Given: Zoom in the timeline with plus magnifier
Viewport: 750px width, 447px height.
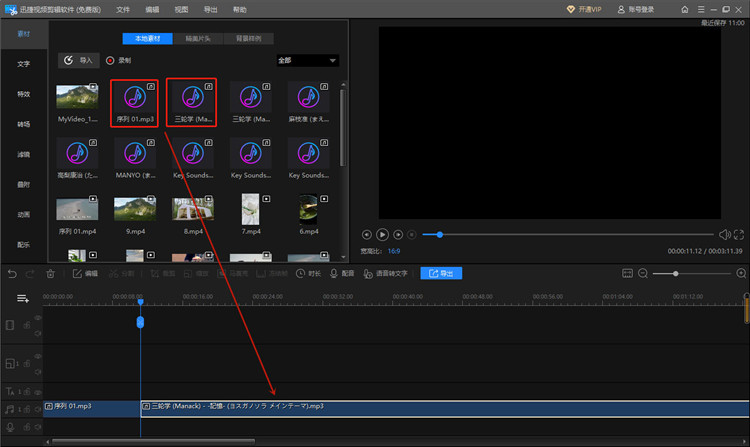Looking at the screenshot, I should 741,273.
